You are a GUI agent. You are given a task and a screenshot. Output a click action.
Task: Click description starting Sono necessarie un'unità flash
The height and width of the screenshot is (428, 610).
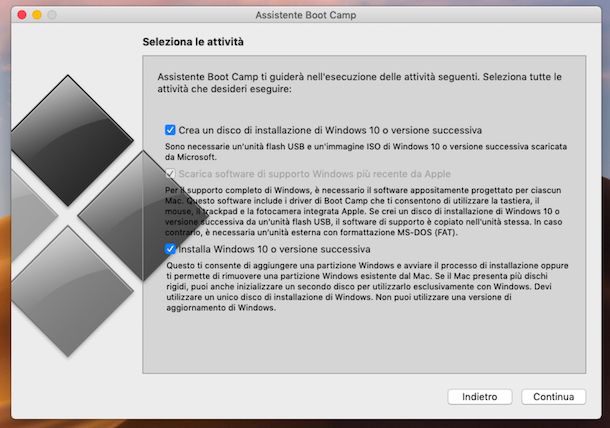pos(366,152)
